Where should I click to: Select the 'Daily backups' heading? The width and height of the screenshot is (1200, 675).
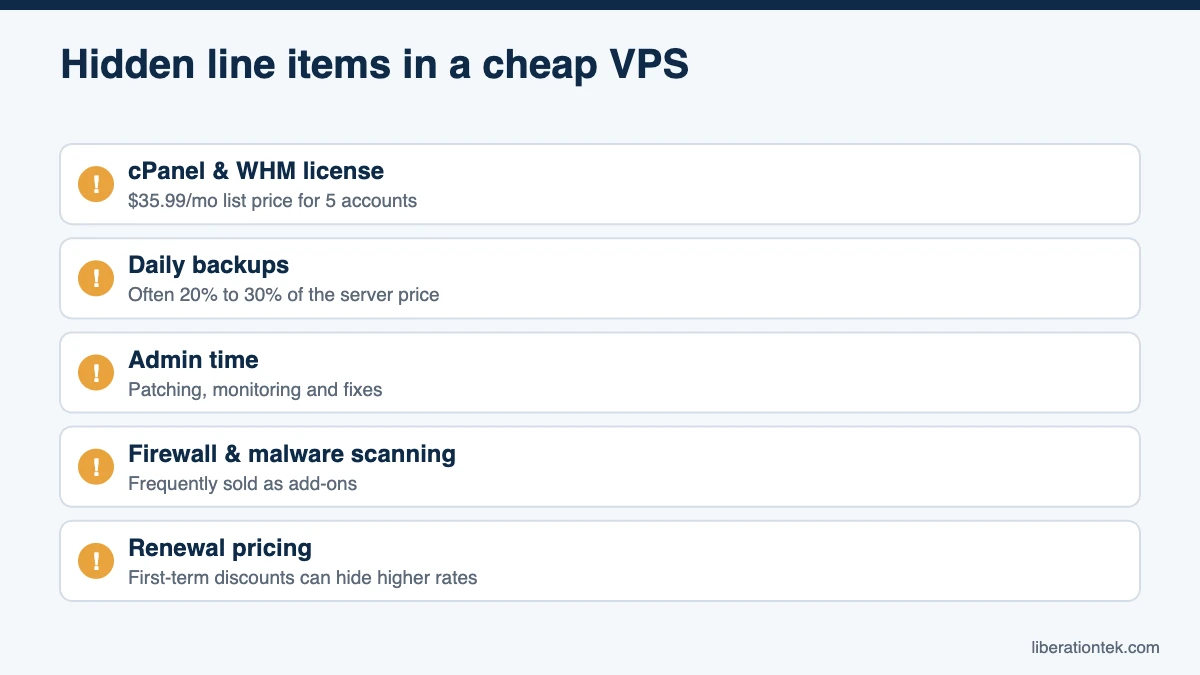208,265
